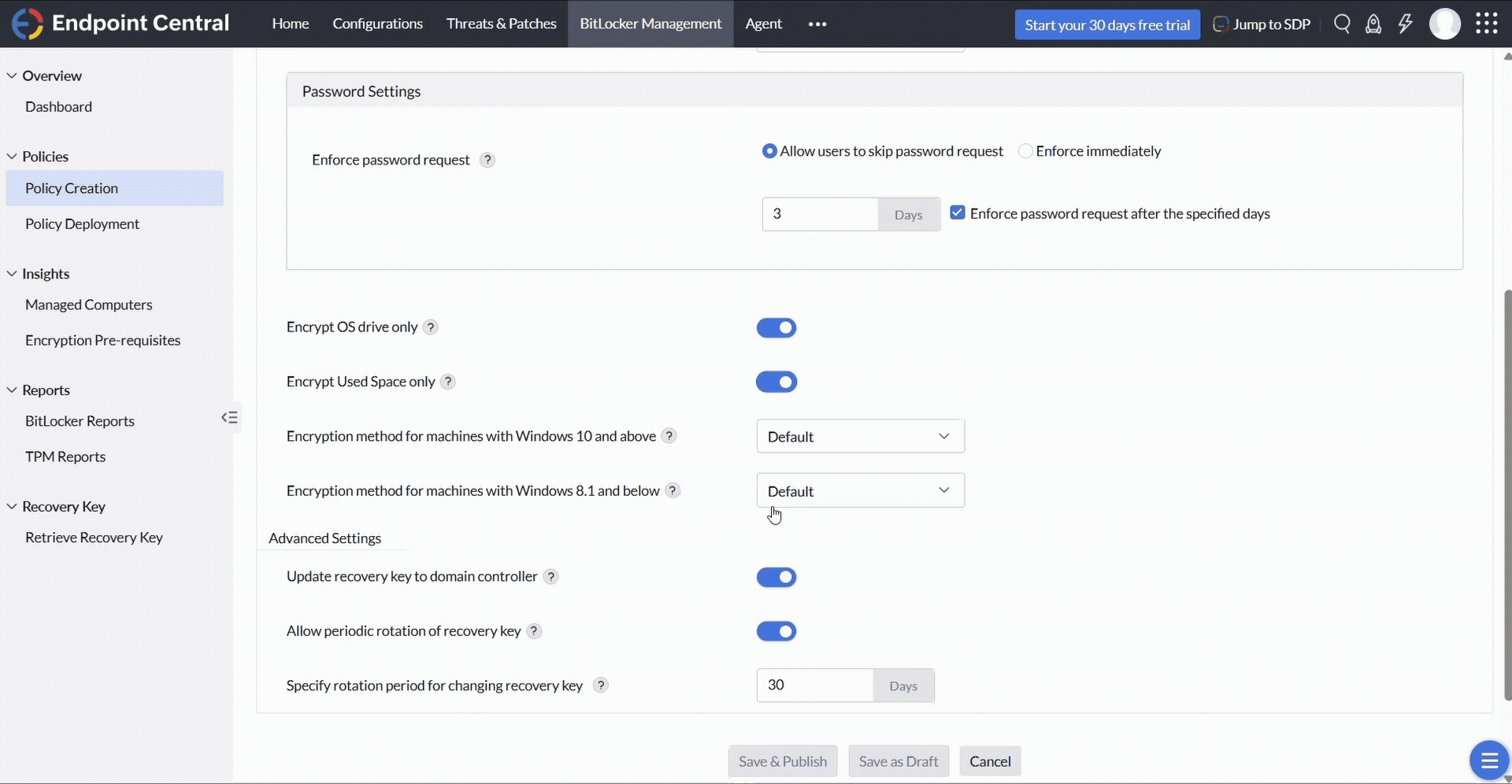The width and height of the screenshot is (1512, 784).
Task: Show help for Update recovery key to domain controller
Action: tap(551, 577)
